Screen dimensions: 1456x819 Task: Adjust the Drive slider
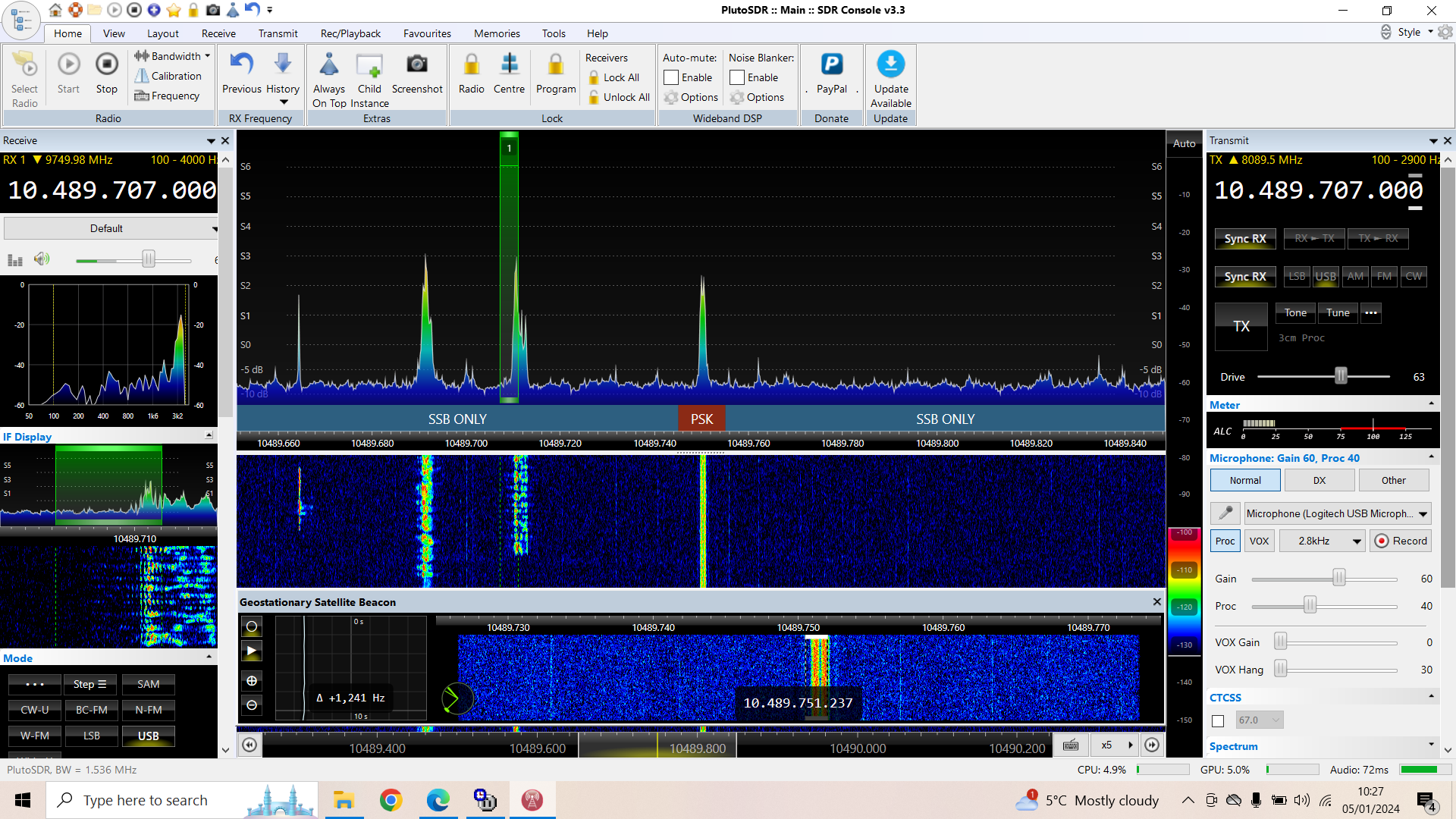(1339, 375)
